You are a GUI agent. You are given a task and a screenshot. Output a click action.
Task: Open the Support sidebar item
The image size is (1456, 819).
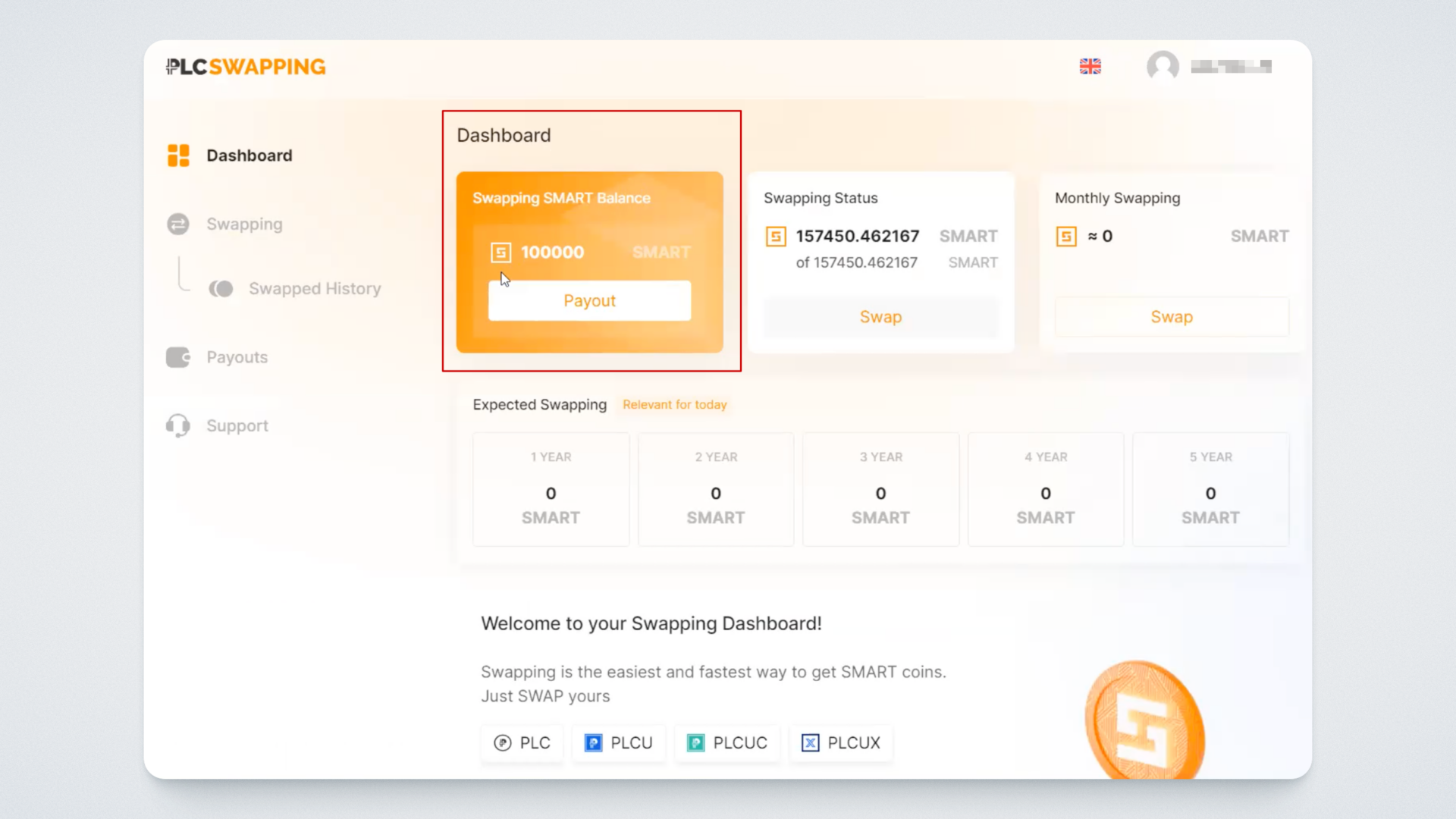pyautogui.click(x=237, y=425)
